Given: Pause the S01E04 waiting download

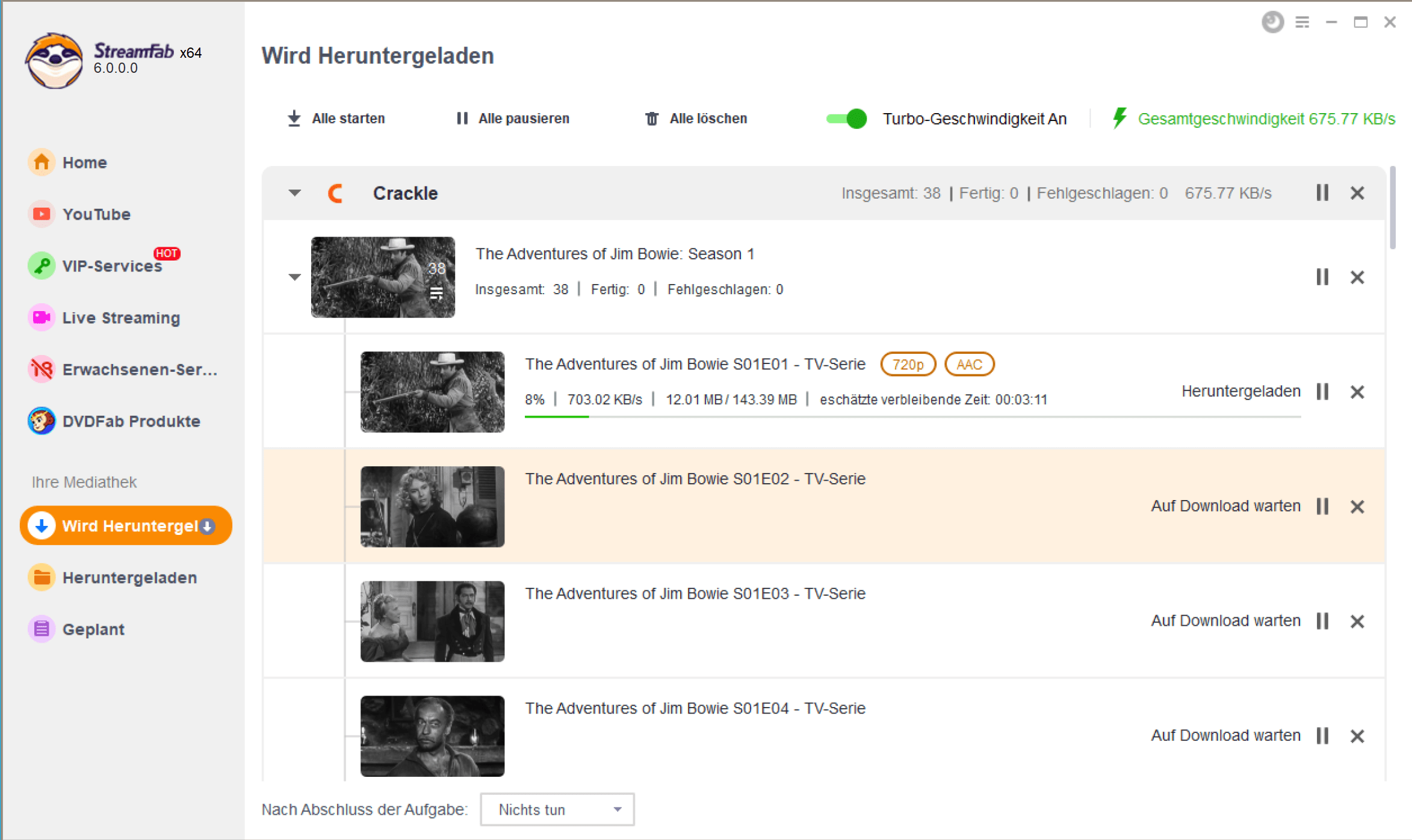Looking at the screenshot, I should pos(1322,736).
